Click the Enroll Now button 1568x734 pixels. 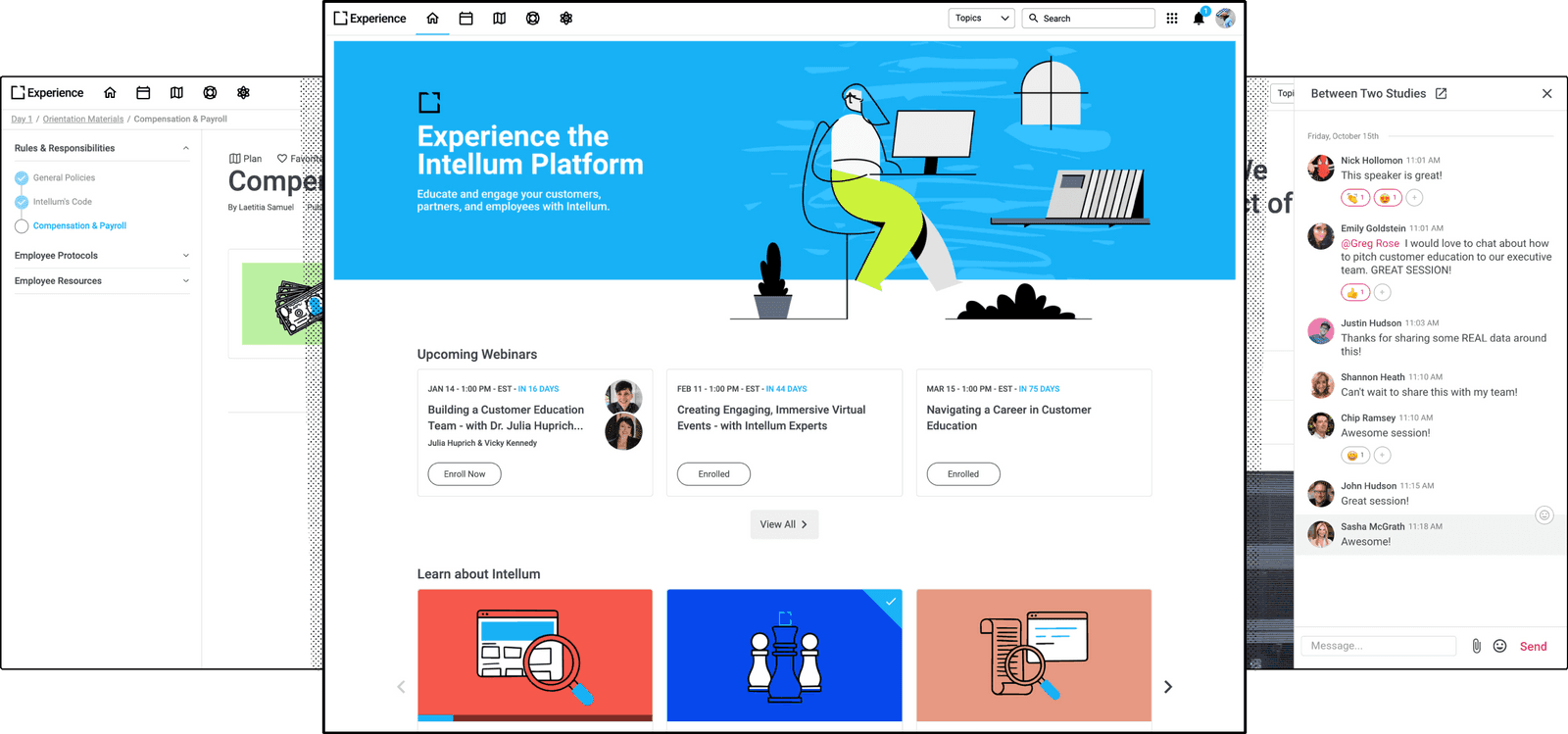pyautogui.click(x=465, y=474)
